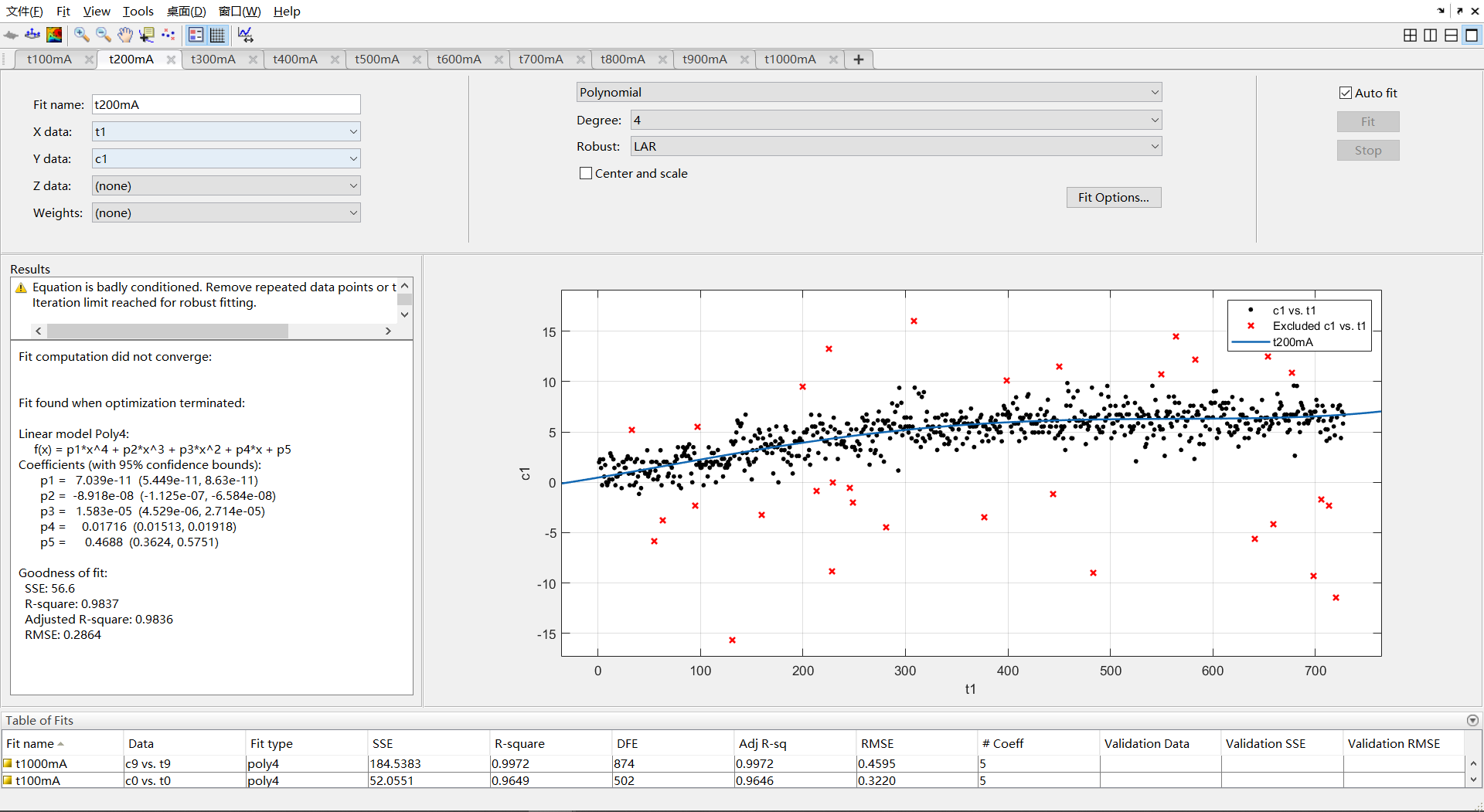
Task: Click the Fit name input field
Action: pos(226,104)
